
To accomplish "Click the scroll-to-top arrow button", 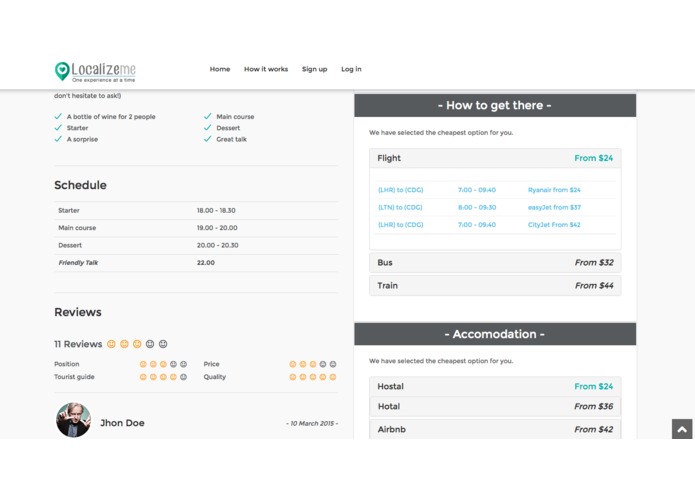I will coord(682,429).
